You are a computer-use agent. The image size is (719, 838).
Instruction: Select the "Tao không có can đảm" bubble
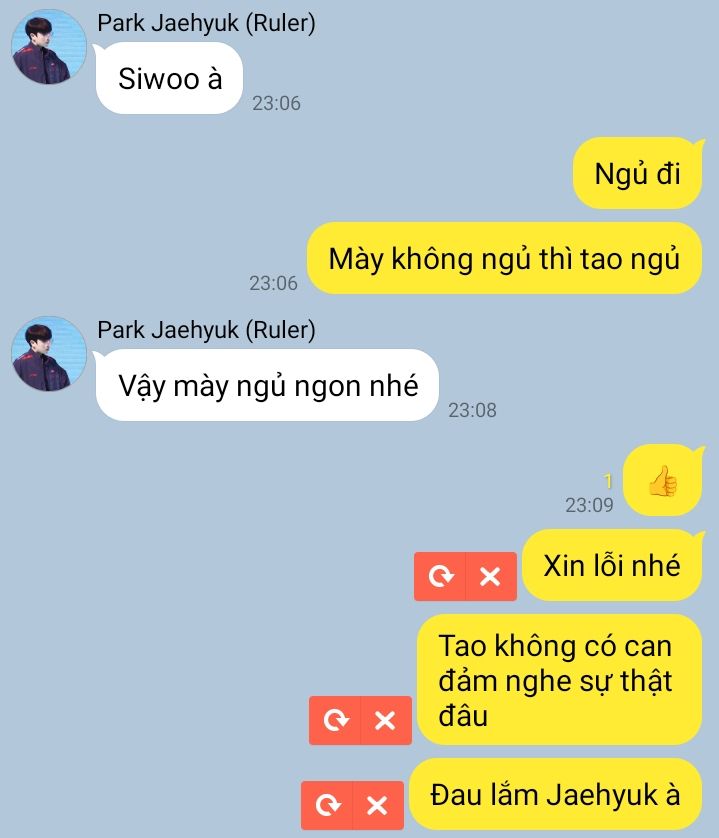[x=559, y=679]
